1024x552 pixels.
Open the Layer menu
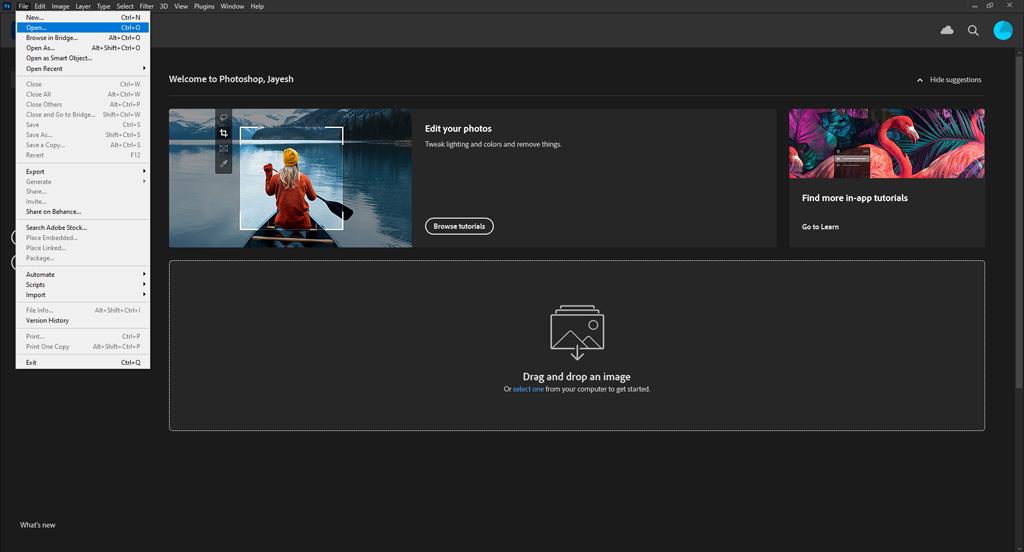(x=83, y=6)
